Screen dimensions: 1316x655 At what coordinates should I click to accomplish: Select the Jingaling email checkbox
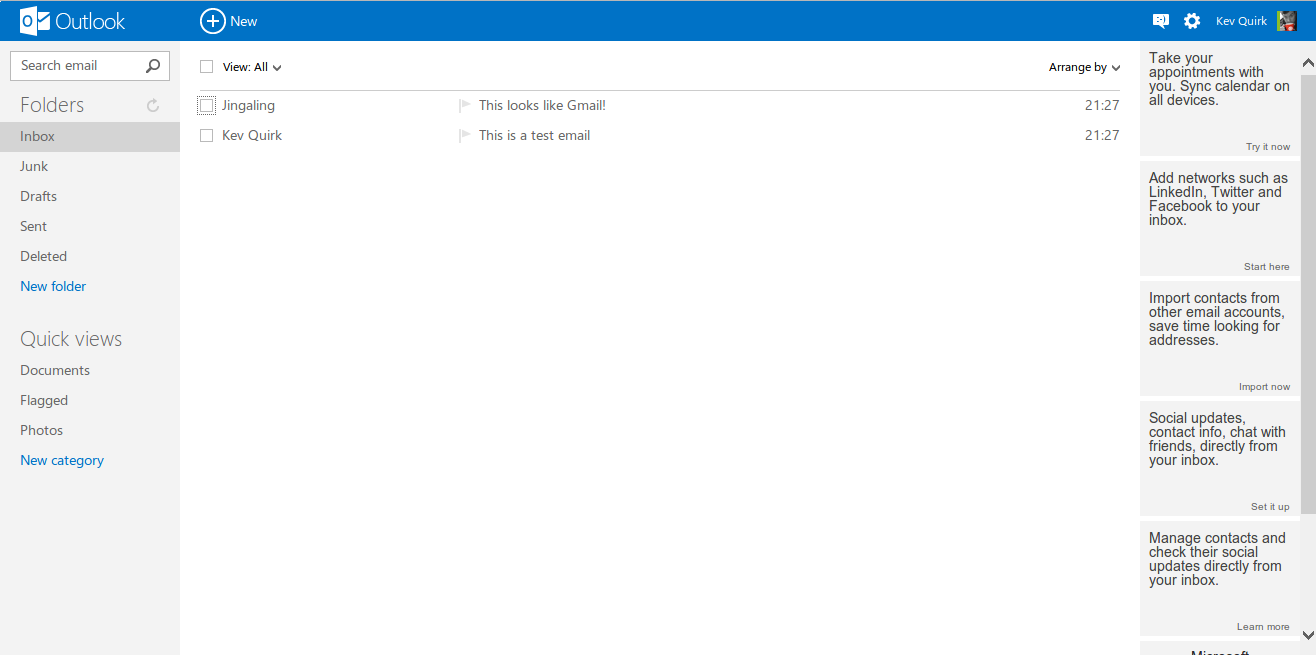point(207,105)
